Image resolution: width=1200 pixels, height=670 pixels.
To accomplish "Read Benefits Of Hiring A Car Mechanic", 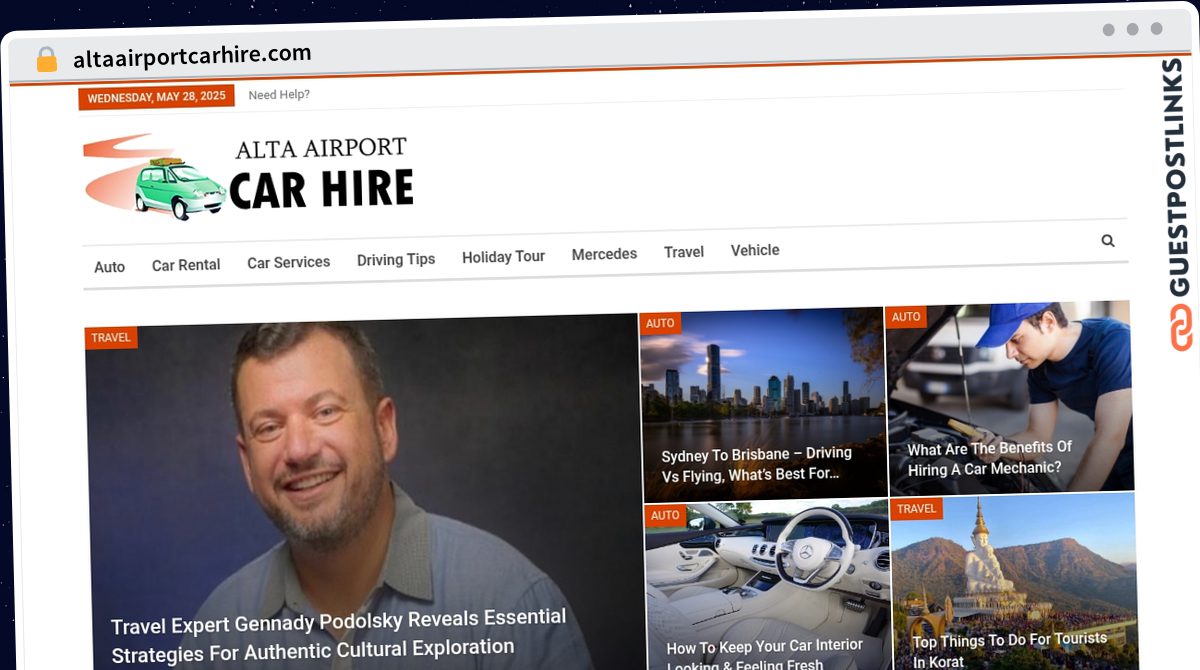I will [990, 458].
